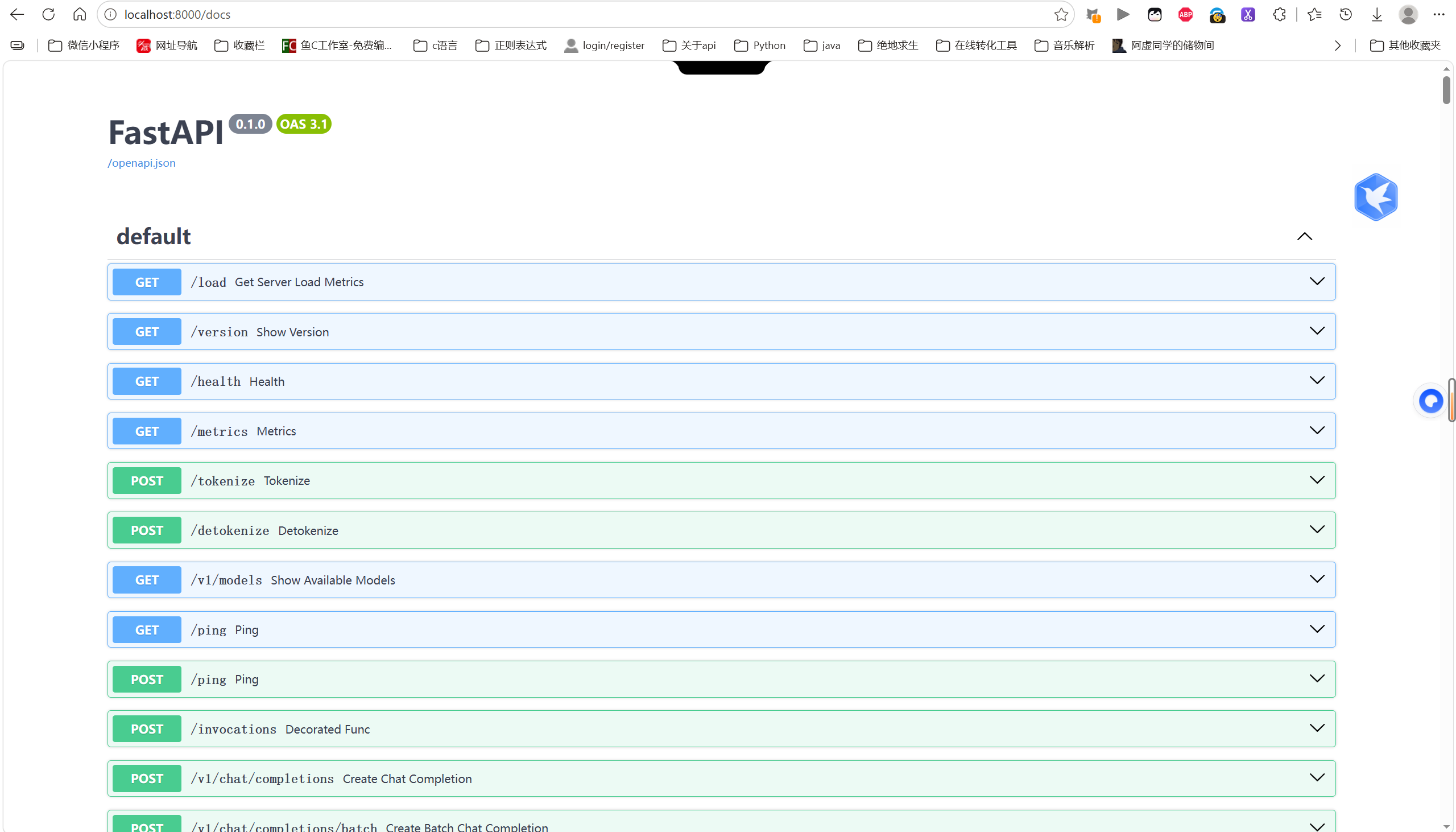Click the /v1/chat/completions endpoint path

click(262, 779)
